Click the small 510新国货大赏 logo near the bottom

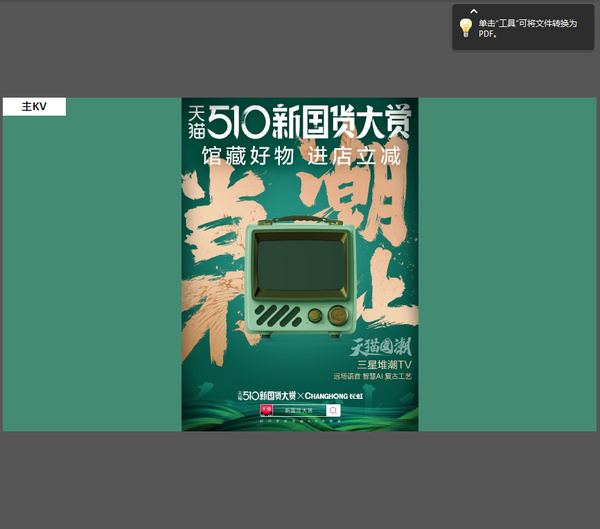[267, 395]
